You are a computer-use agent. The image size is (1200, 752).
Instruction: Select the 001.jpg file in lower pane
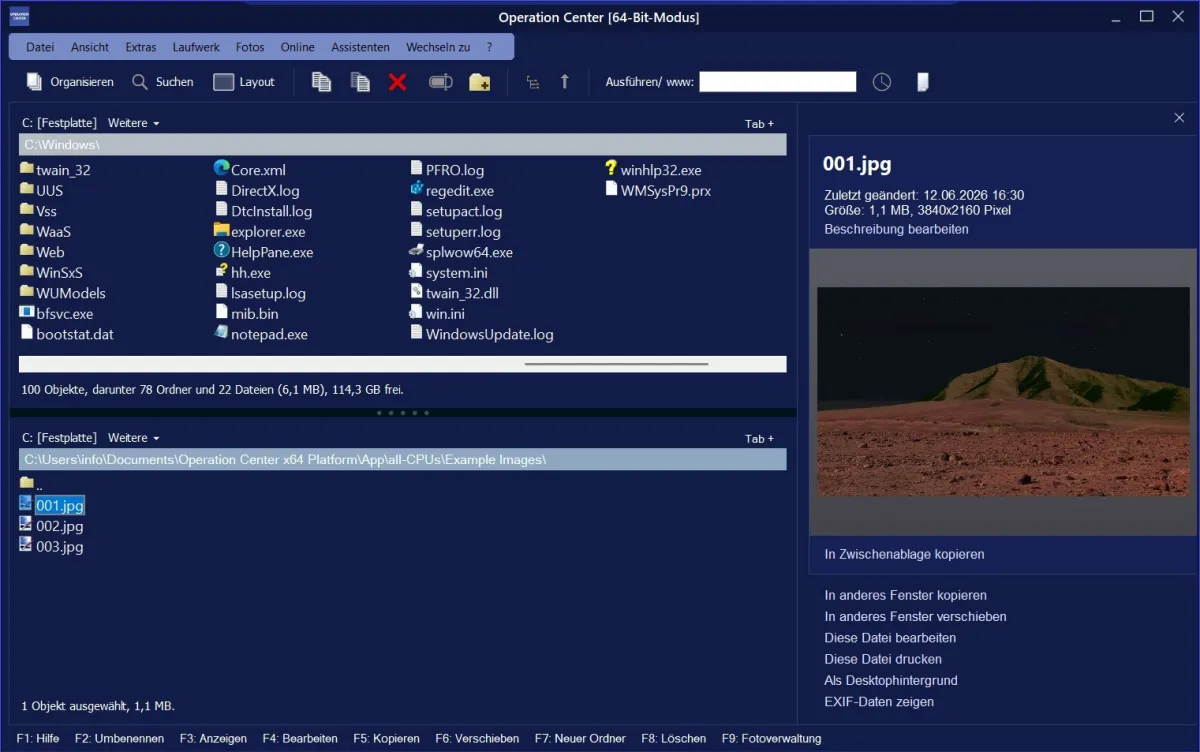[51, 506]
